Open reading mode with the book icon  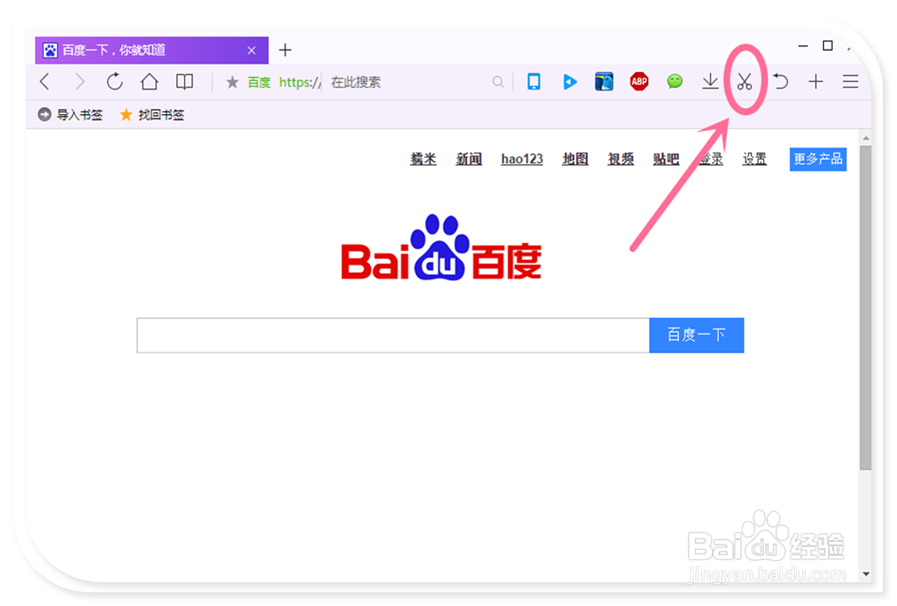point(184,82)
